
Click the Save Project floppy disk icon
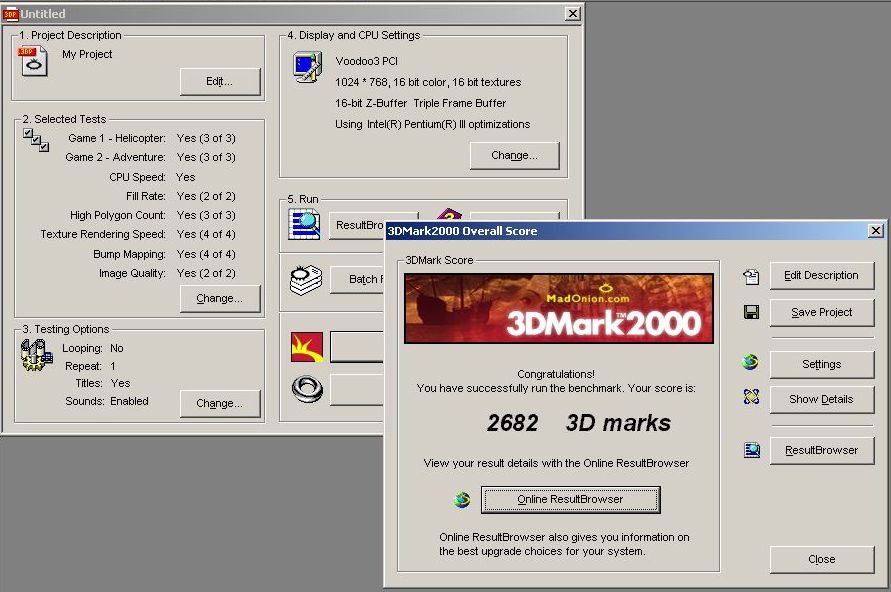pos(751,312)
